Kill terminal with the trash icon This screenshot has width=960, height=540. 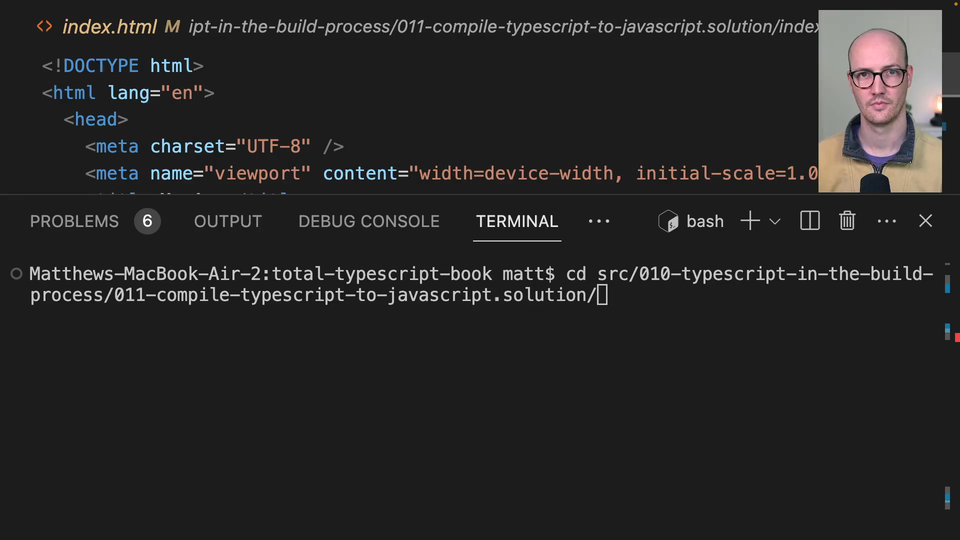(847, 221)
